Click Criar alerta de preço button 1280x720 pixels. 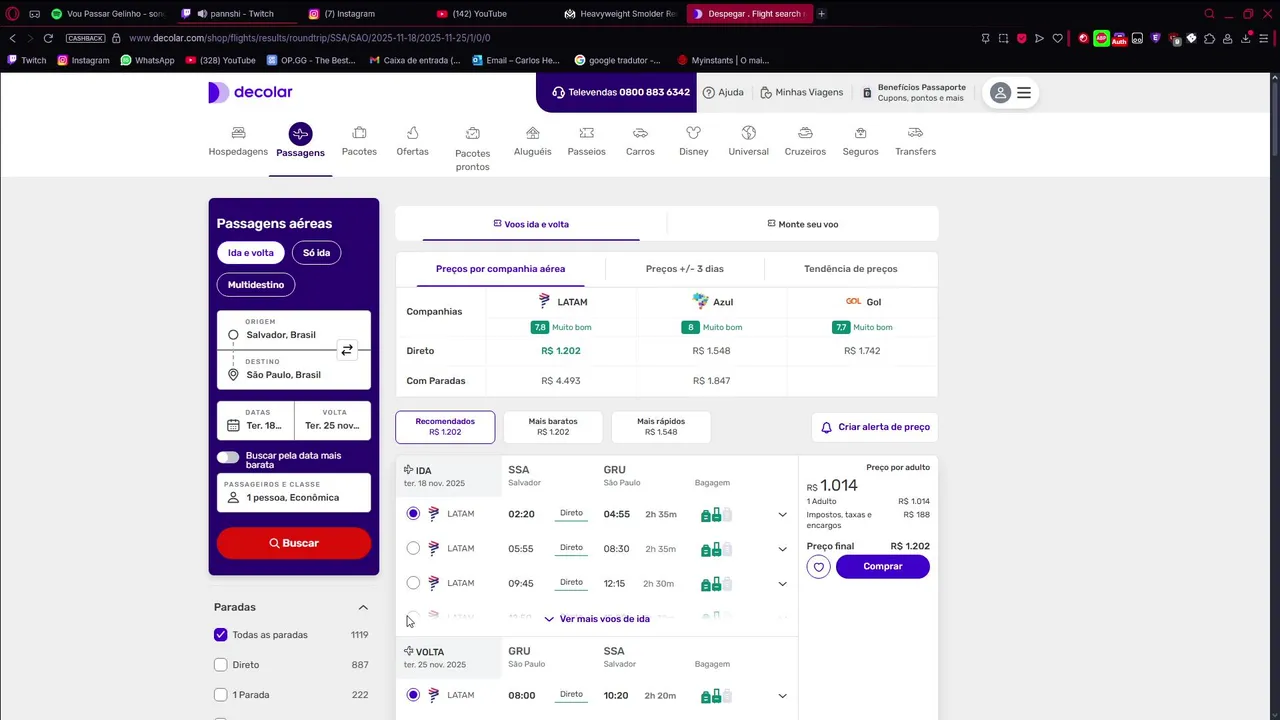pos(875,427)
